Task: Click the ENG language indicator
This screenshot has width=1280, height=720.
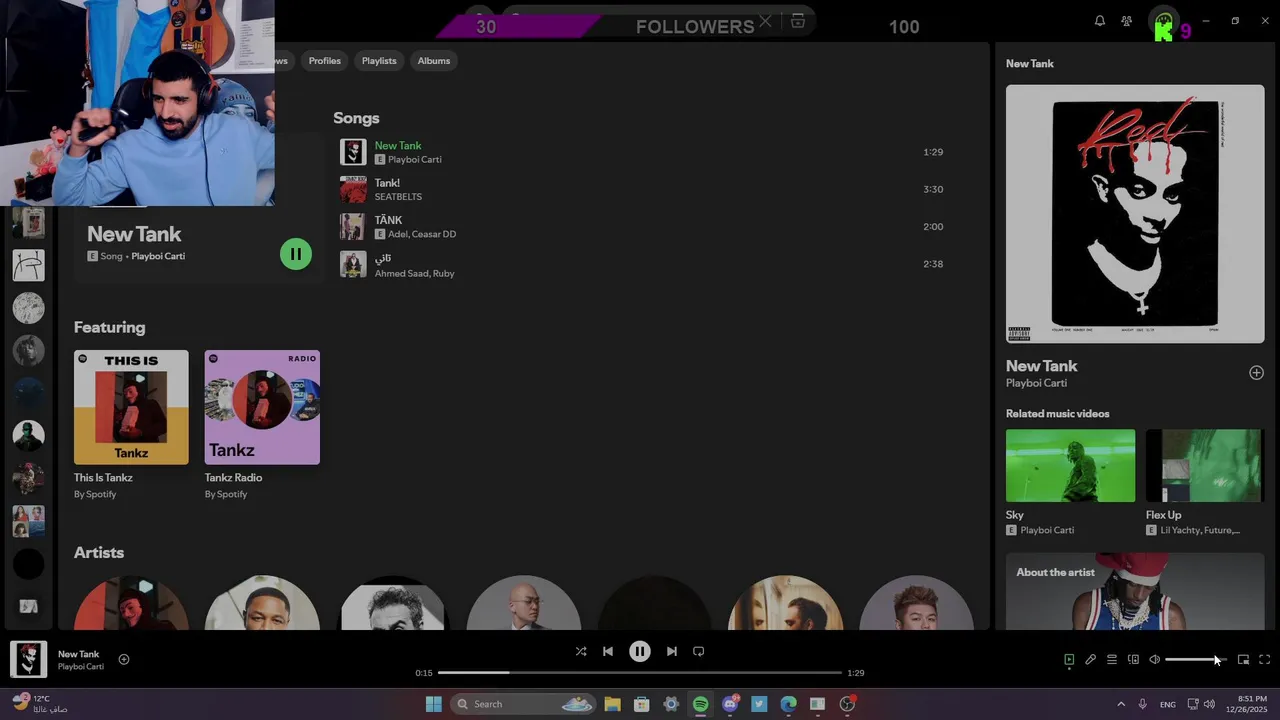Action: [x=1167, y=704]
